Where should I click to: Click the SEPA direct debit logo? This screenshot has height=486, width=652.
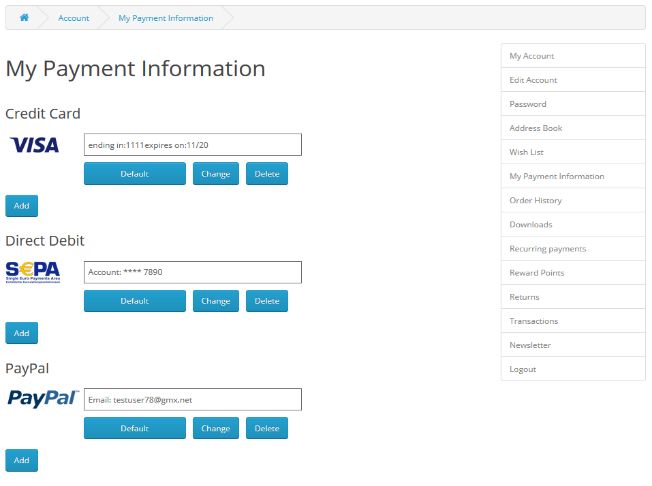click(33, 271)
